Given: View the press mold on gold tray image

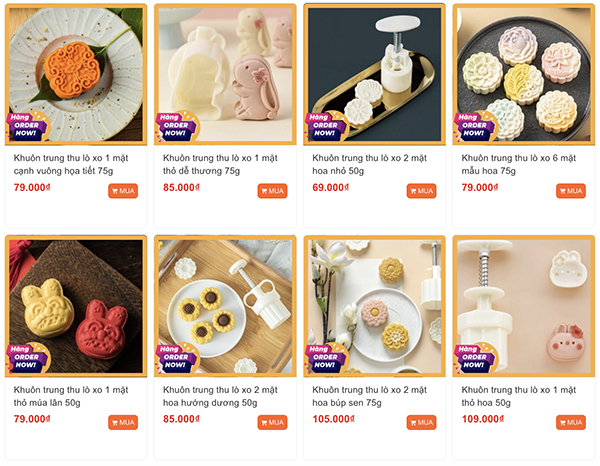Looking at the screenshot, I should click(374, 75).
